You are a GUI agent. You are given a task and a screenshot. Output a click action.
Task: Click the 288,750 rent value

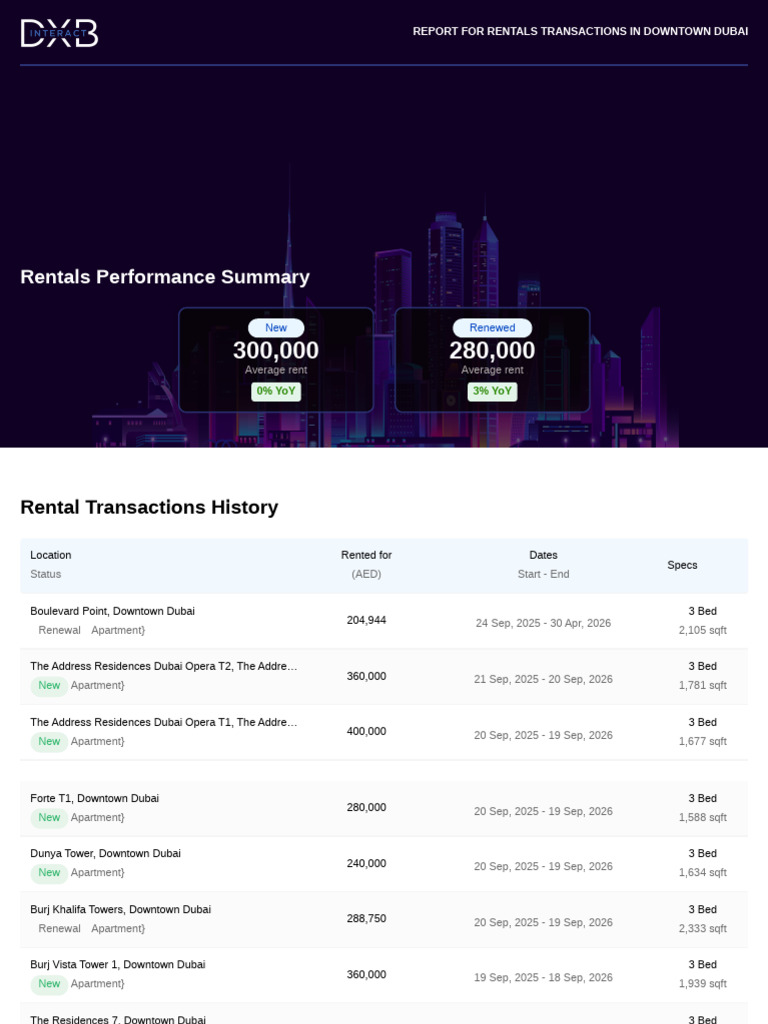(366, 919)
